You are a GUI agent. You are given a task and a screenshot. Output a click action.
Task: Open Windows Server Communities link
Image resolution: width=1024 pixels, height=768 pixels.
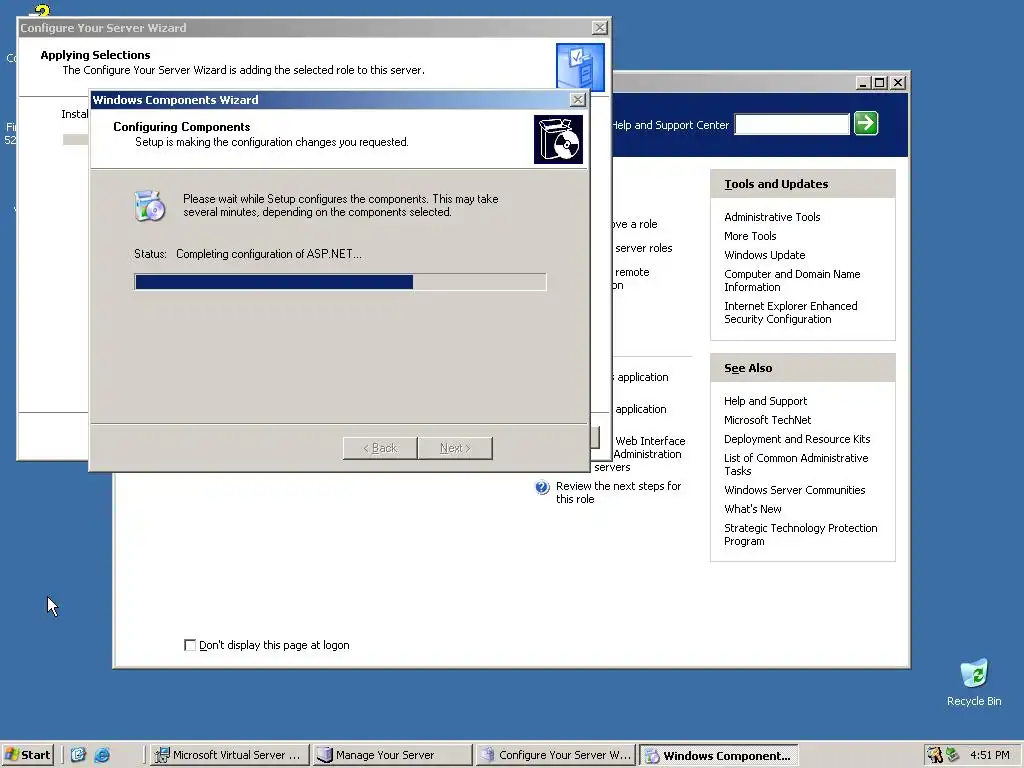click(x=795, y=490)
